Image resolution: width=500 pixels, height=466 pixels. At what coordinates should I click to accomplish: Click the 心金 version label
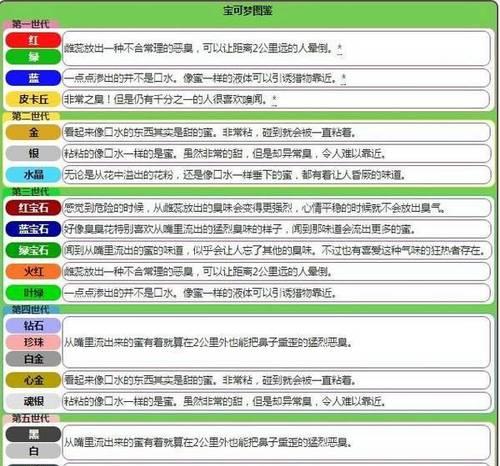coord(33,380)
